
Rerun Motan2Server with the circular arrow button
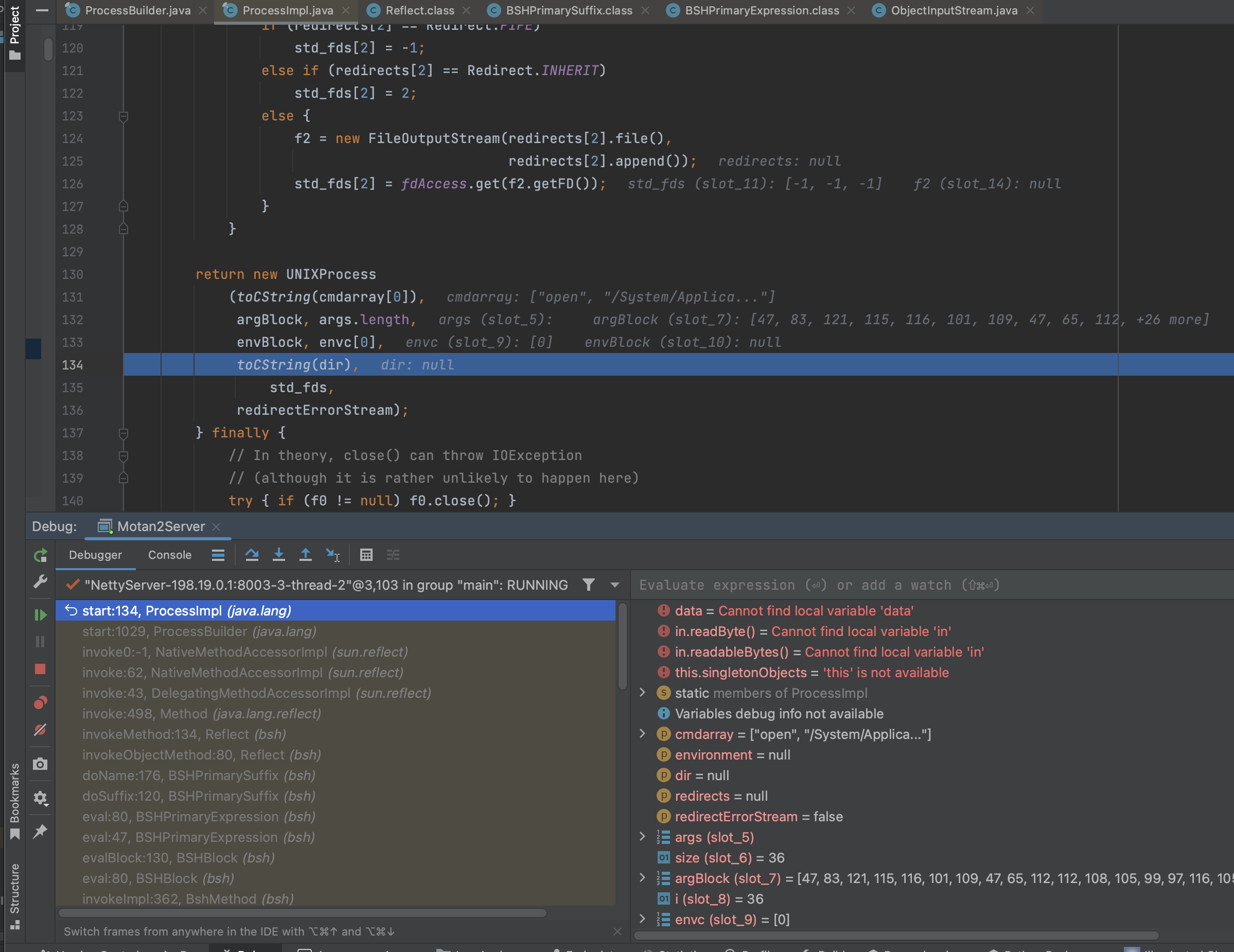coord(40,555)
